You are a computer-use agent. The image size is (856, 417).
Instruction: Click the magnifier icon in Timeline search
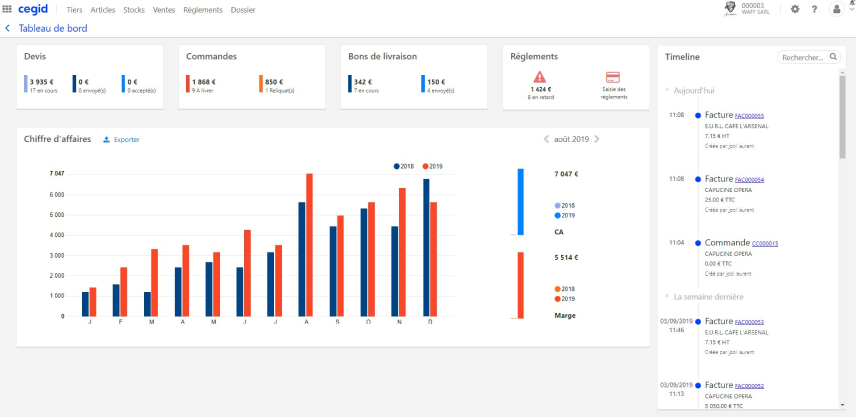(x=834, y=56)
